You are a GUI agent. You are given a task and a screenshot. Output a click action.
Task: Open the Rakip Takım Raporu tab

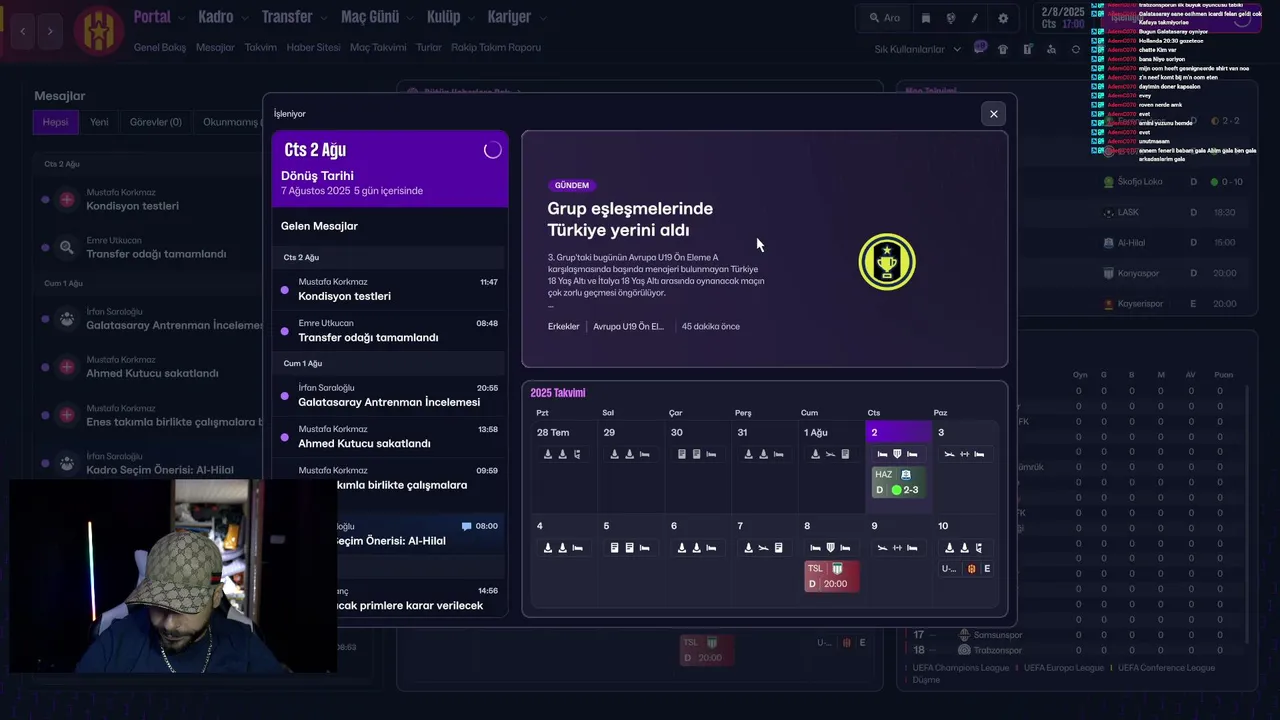pos(496,47)
